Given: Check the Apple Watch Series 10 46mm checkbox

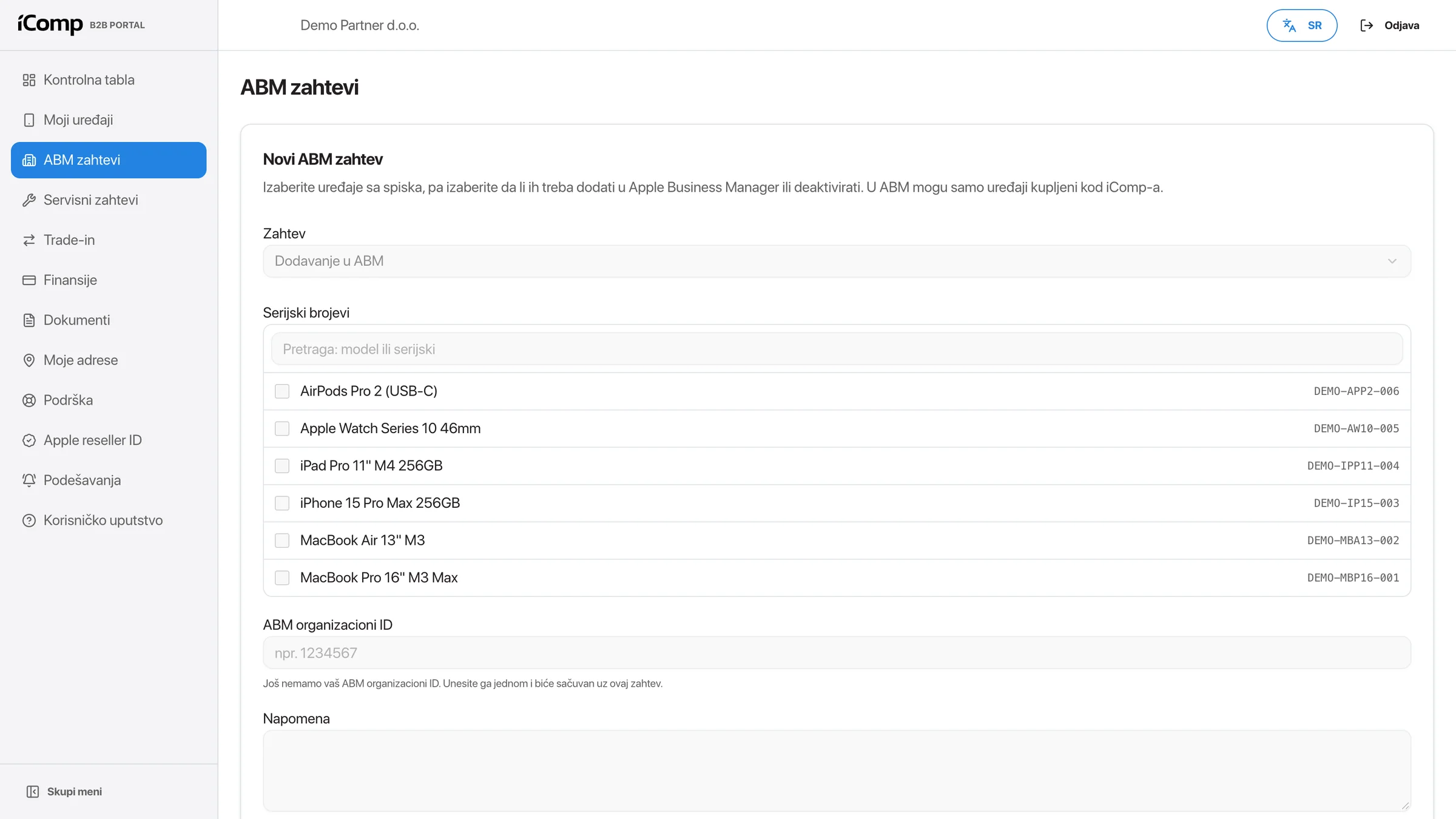Looking at the screenshot, I should click(x=282, y=429).
